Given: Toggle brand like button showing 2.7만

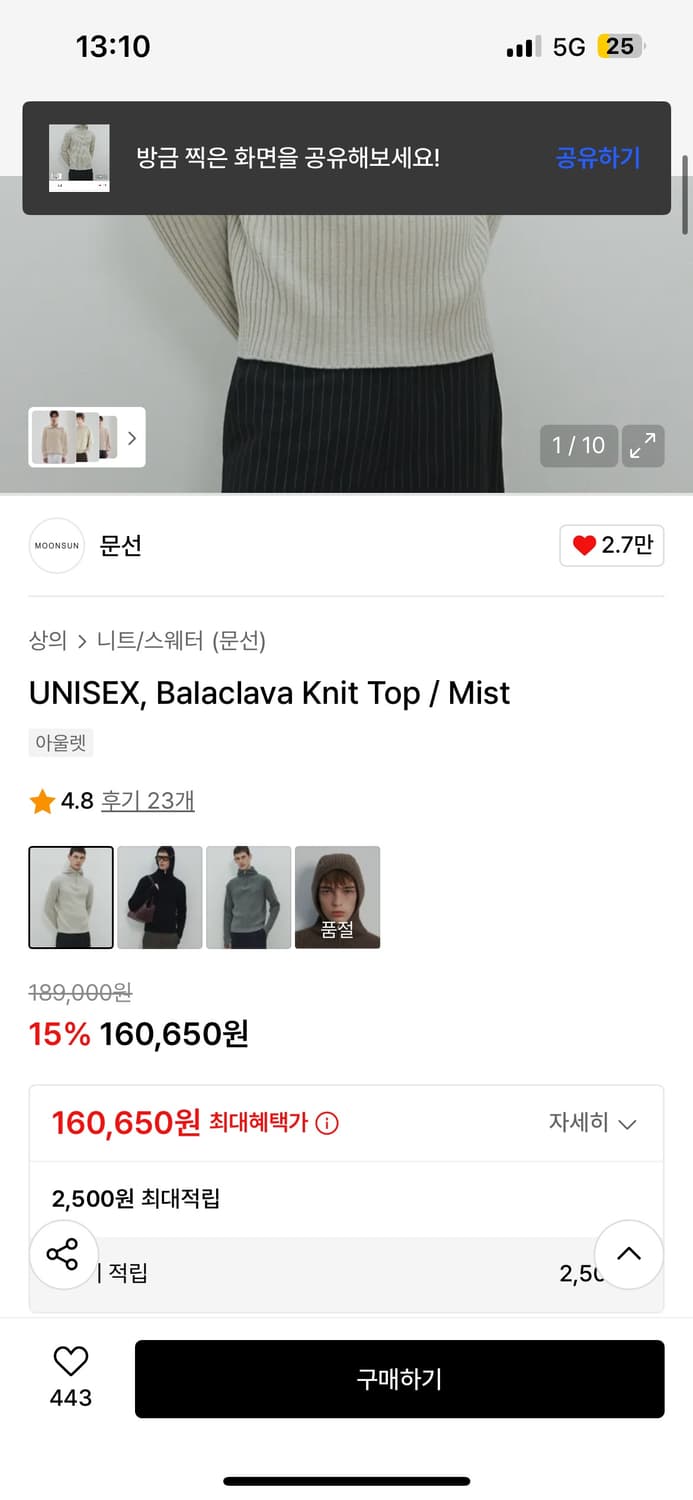Looking at the screenshot, I should coord(611,546).
